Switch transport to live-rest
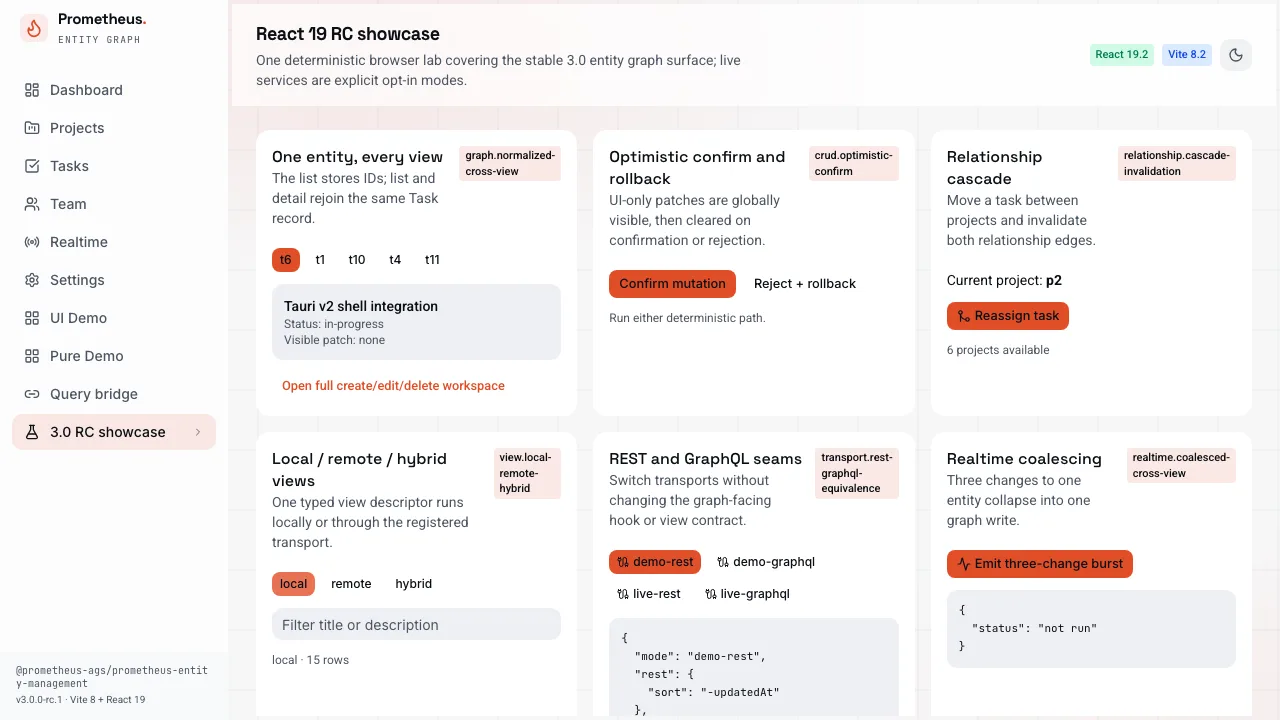 649,594
